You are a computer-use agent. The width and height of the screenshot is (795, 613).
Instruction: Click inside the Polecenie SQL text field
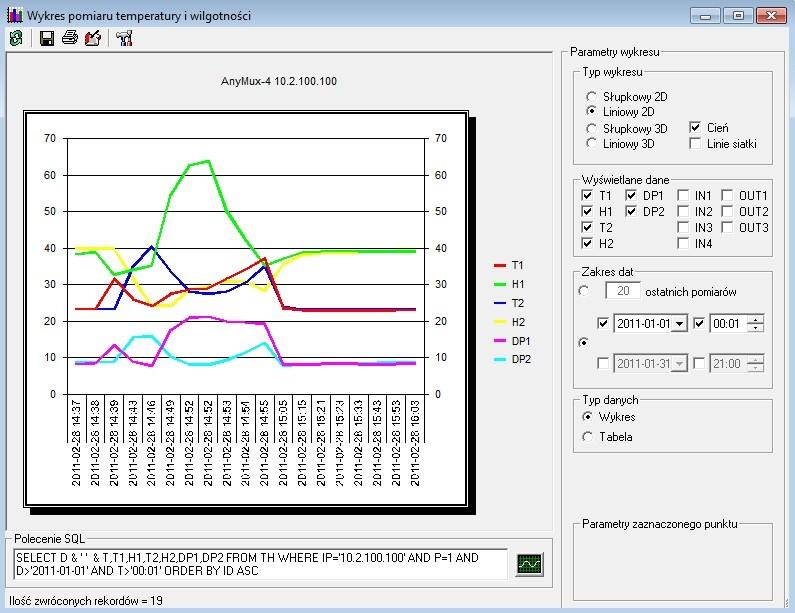click(x=261, y=564)
